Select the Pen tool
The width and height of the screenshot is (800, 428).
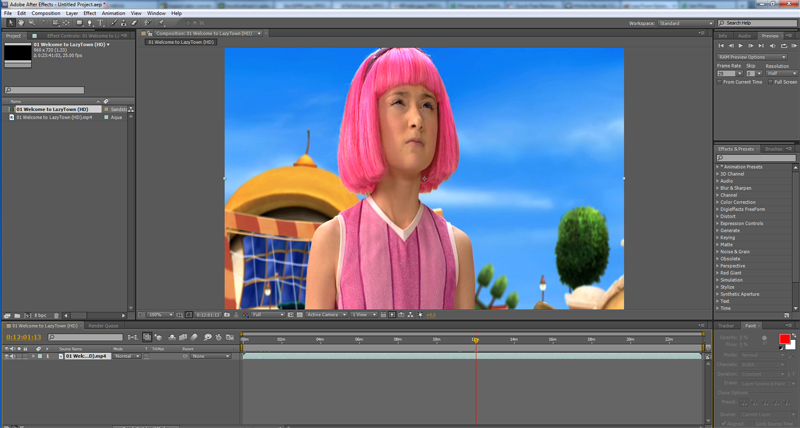(x=90, y=23)
